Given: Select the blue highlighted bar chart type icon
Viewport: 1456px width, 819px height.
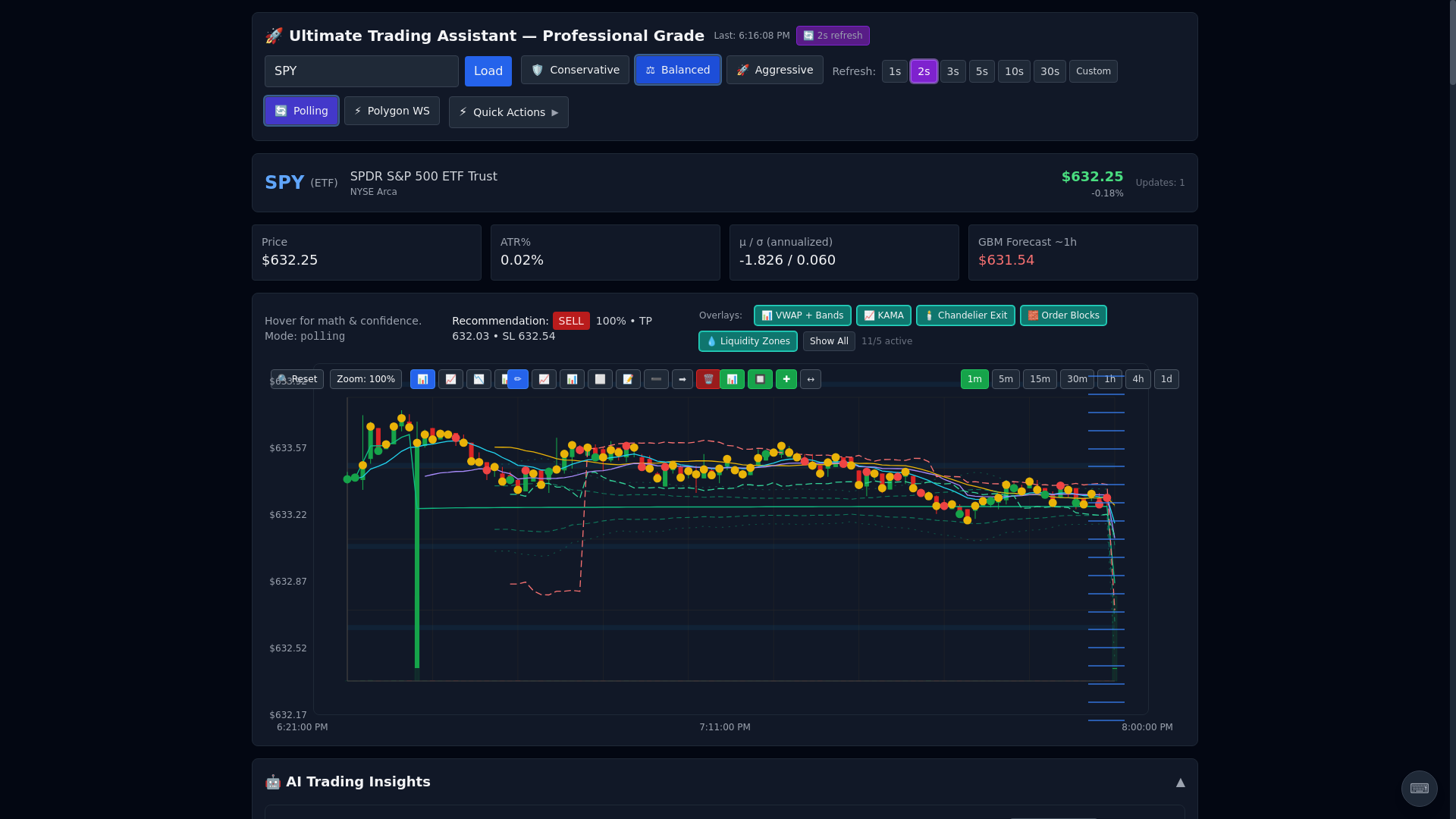Looking at the screenshot, I should [x=422, y=379].
